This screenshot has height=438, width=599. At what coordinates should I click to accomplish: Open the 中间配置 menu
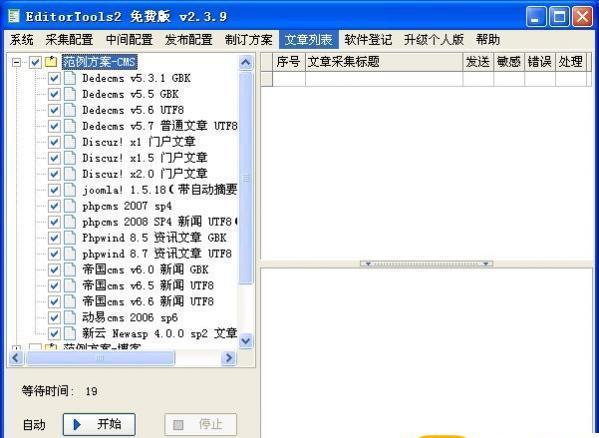(129, 40)
